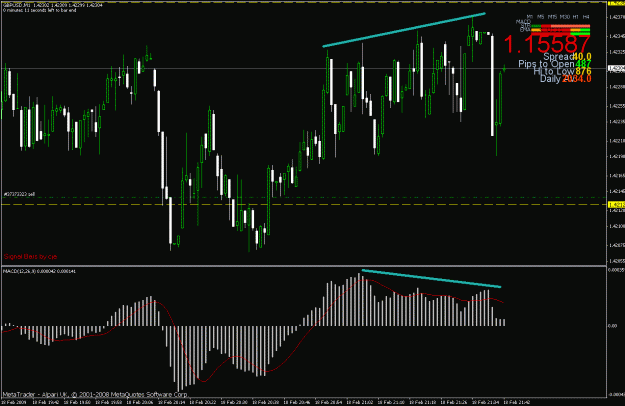Click the "seconds left to bar end" timer text
The width and height of the screenshot is (625, 406).
coord(39,10)
